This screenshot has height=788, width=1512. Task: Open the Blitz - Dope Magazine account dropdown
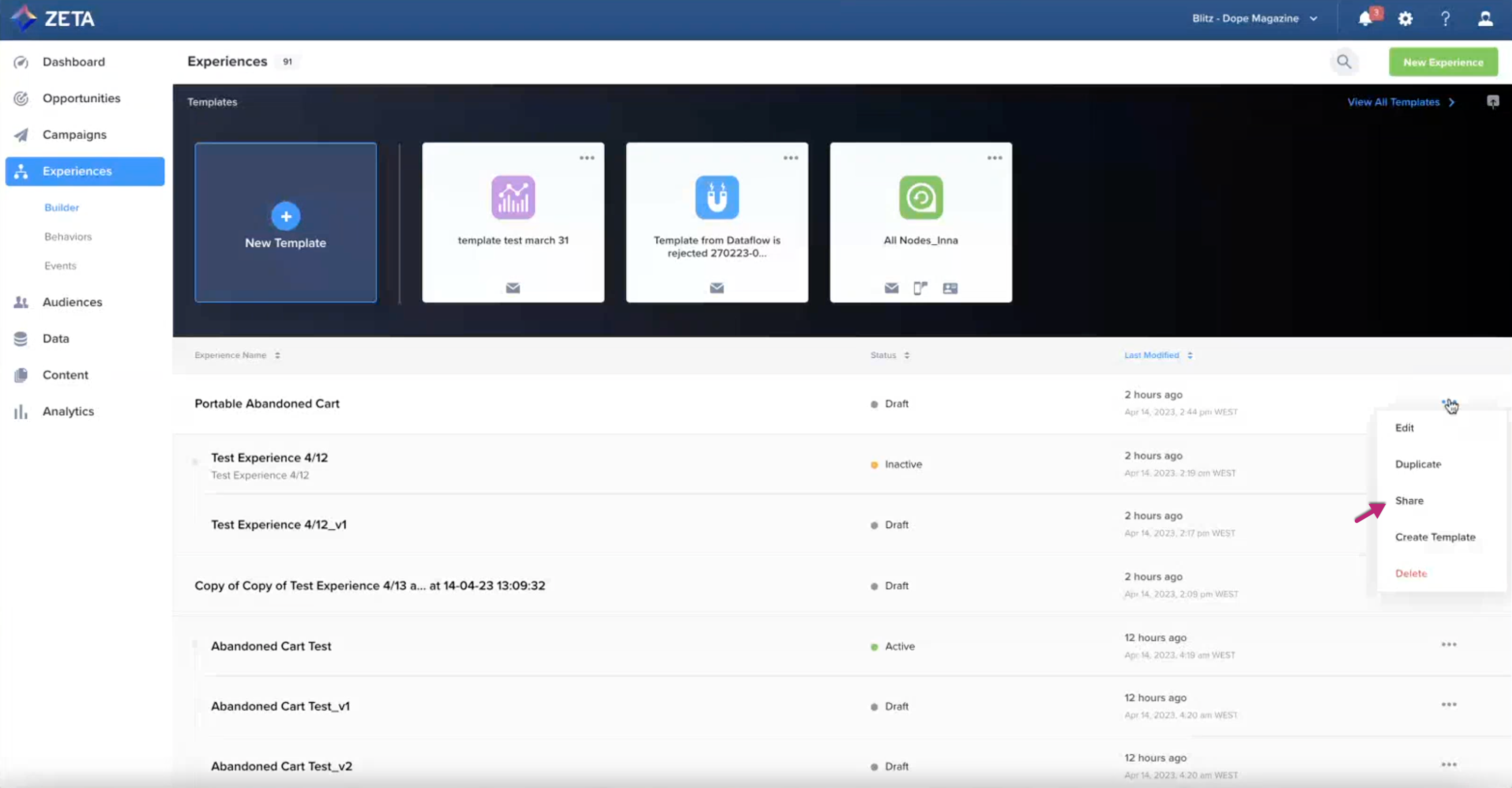point(1254,19)
